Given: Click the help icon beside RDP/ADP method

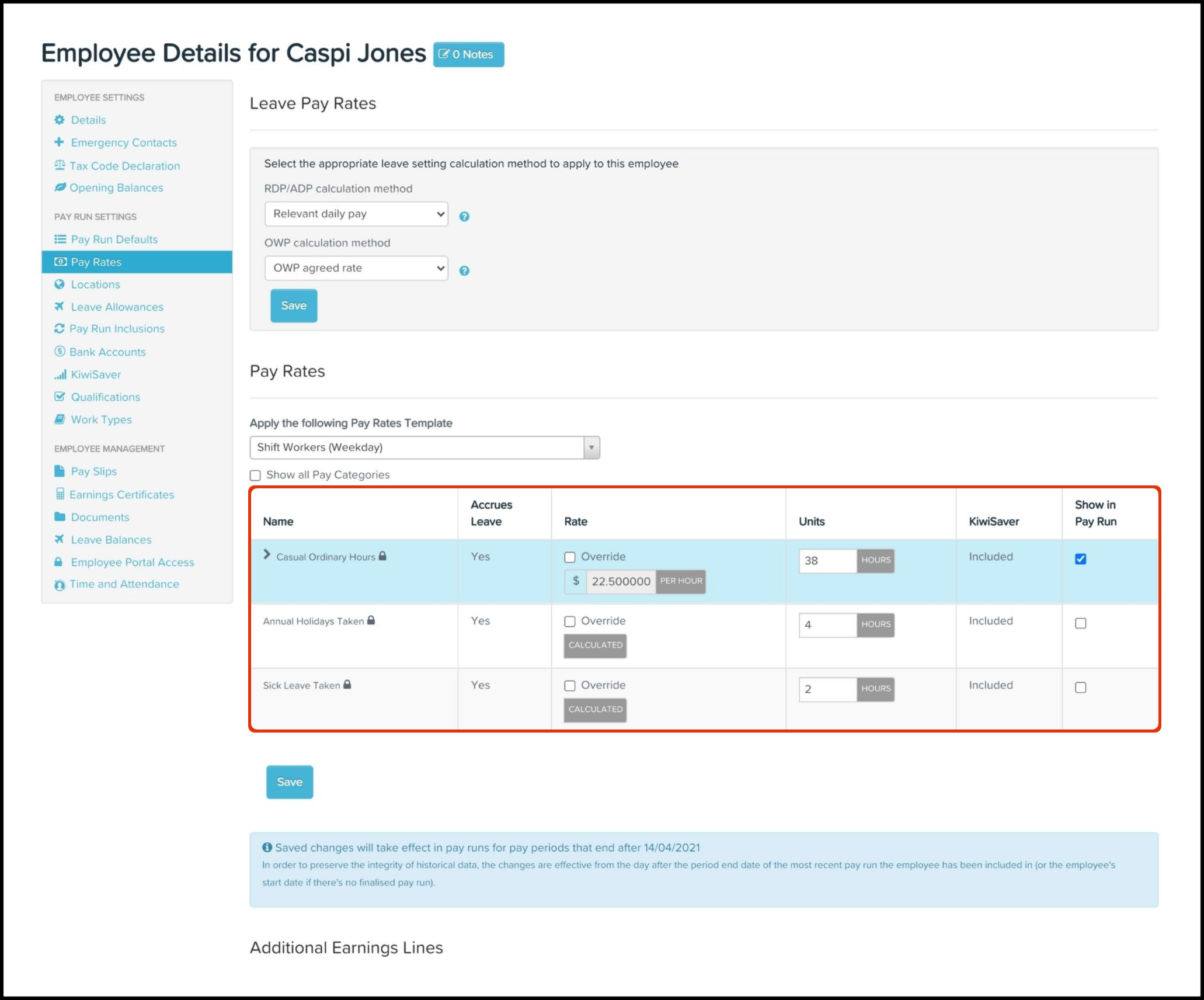Looking at the screenshot, I should tap(464, 217).
